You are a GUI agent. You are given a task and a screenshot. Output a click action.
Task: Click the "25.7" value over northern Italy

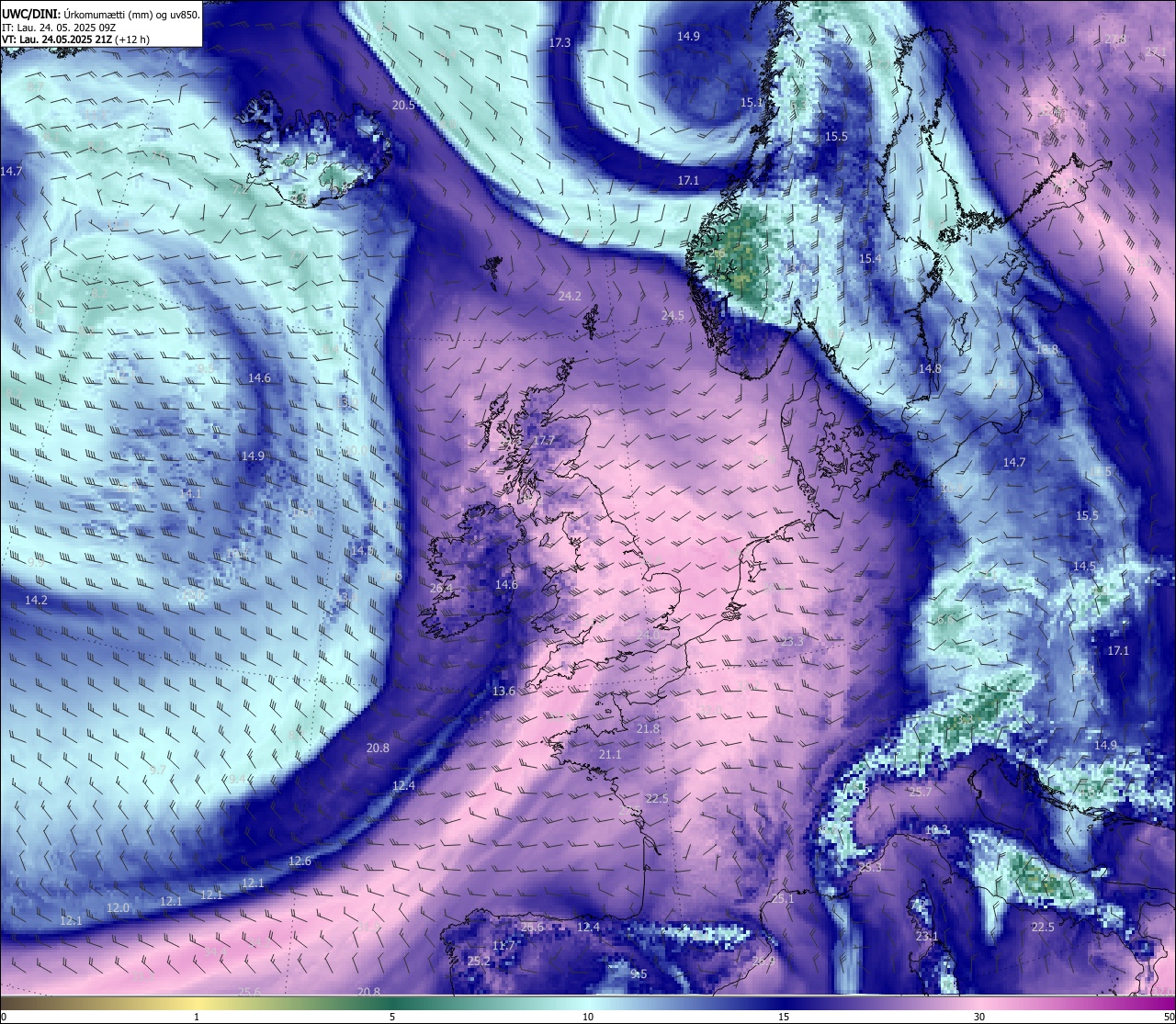[x=921, y=792]
